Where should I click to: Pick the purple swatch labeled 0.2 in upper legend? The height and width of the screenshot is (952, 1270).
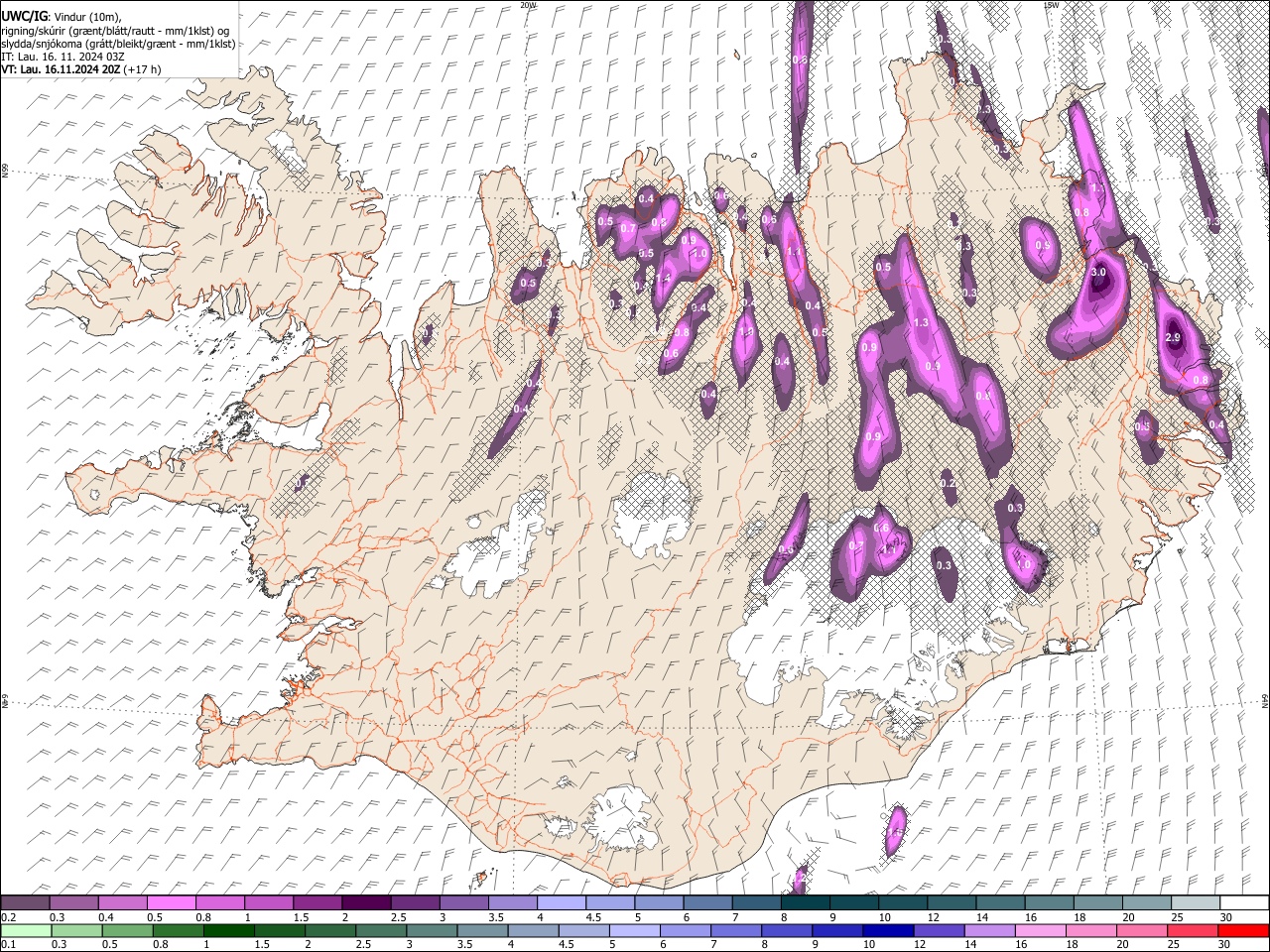pyautogui.click(x=25, y=903)
